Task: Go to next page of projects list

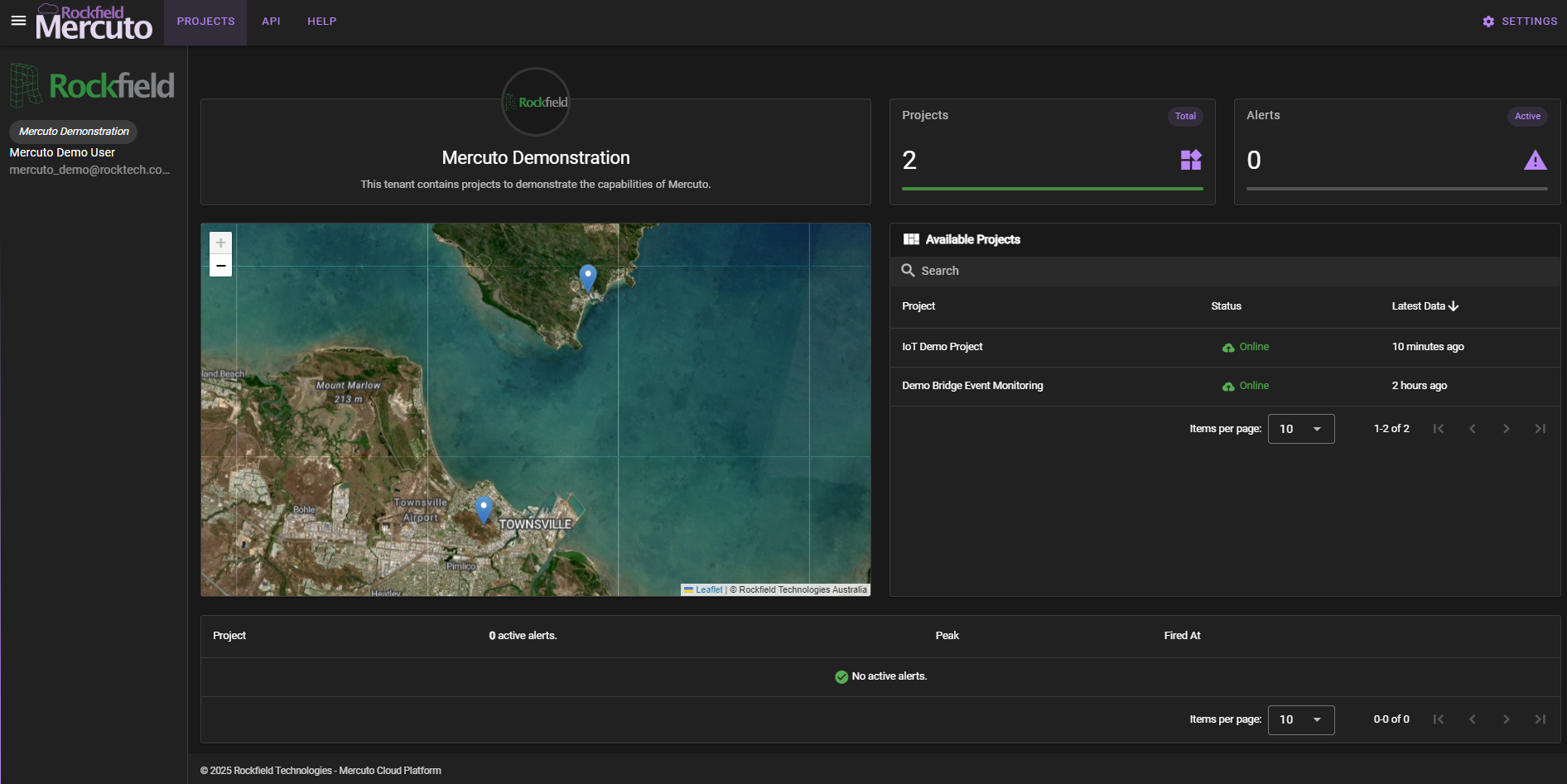Action: pyautogui.click(x=1507, y=429)
